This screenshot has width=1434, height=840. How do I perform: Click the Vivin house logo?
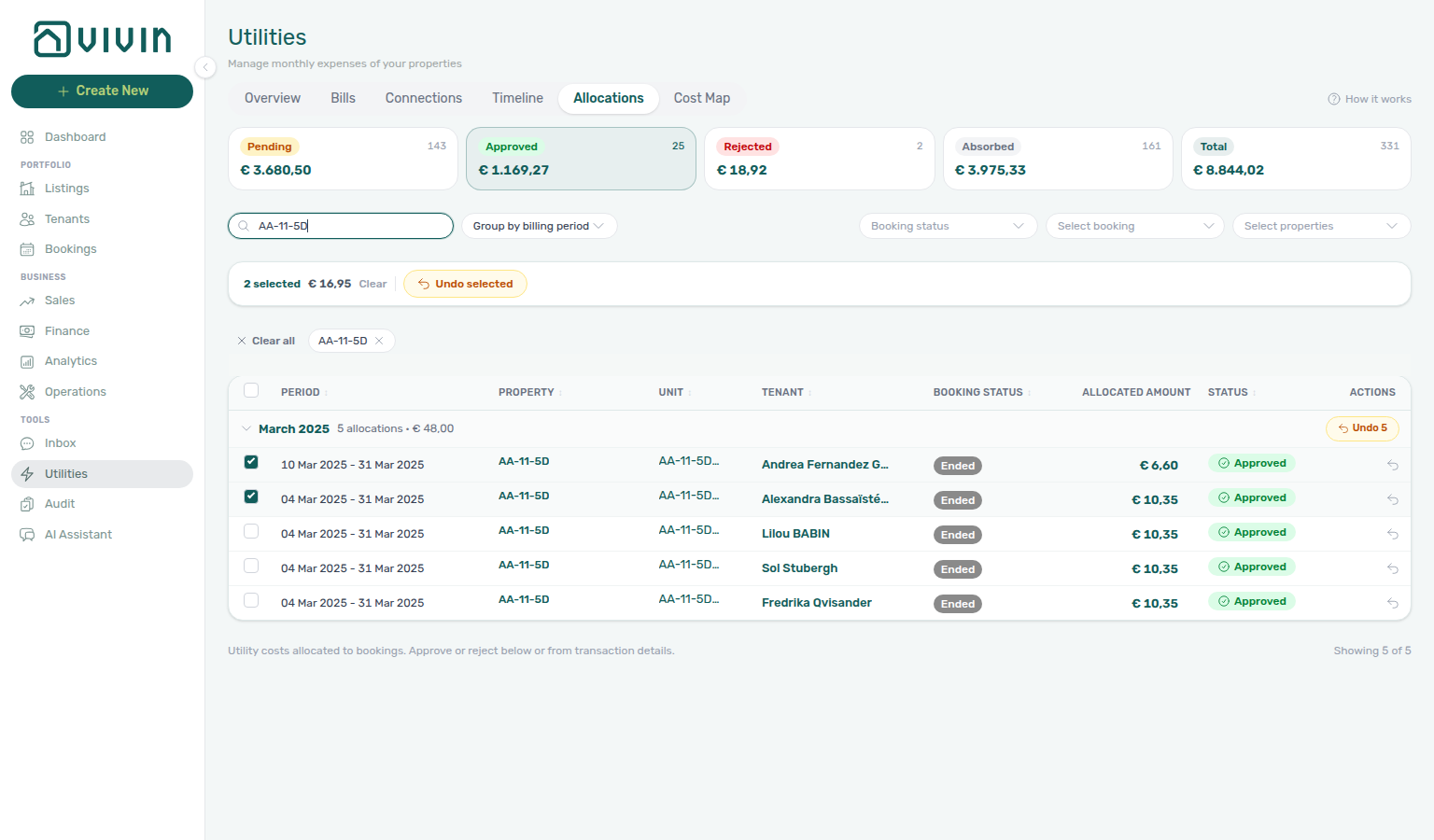[102, 39]
